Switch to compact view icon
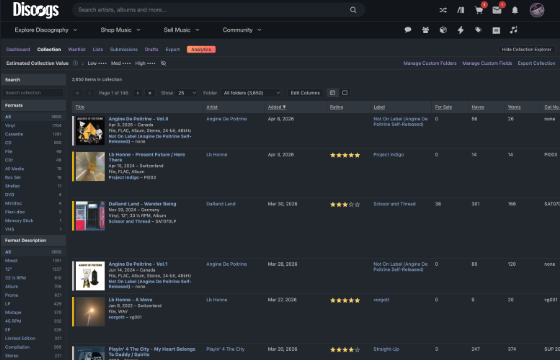Screen dimensions: 560x360 click(x=345, y=93)
